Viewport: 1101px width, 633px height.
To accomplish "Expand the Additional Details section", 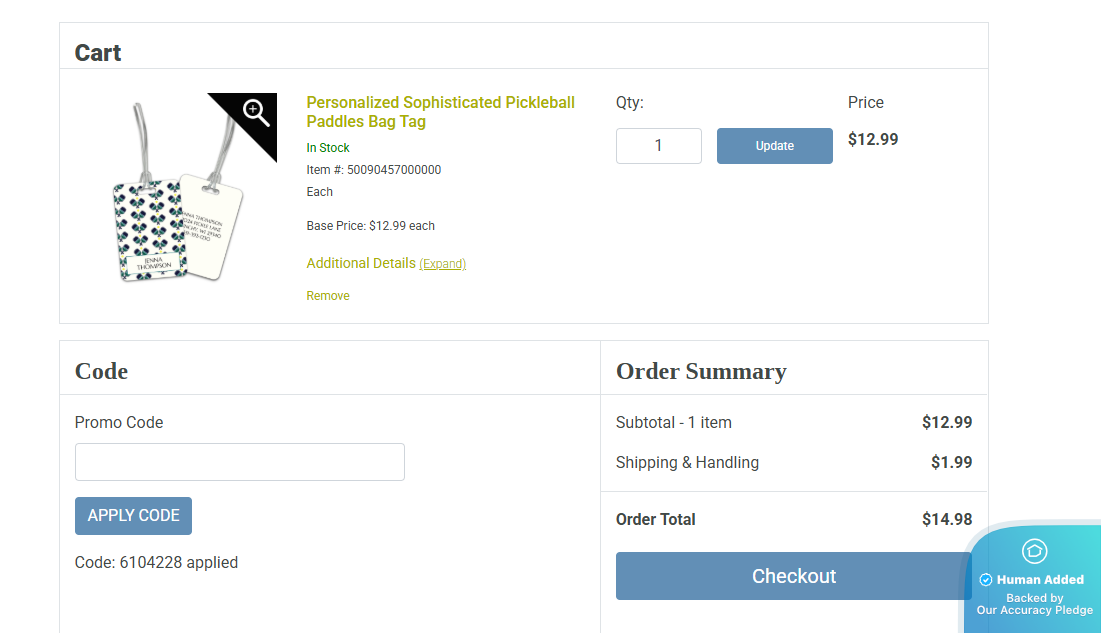I will pos(442,264).
